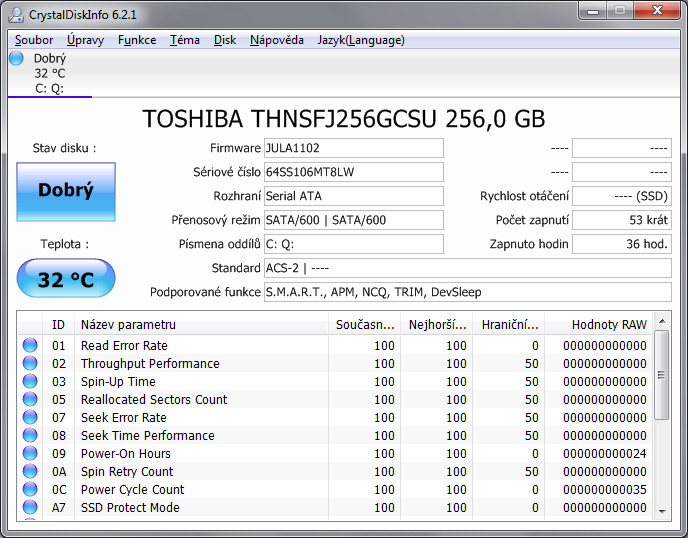The height and width of the screenshot is (538, 688).
Task: Open the Disk menu
Action: coord(225,40)
